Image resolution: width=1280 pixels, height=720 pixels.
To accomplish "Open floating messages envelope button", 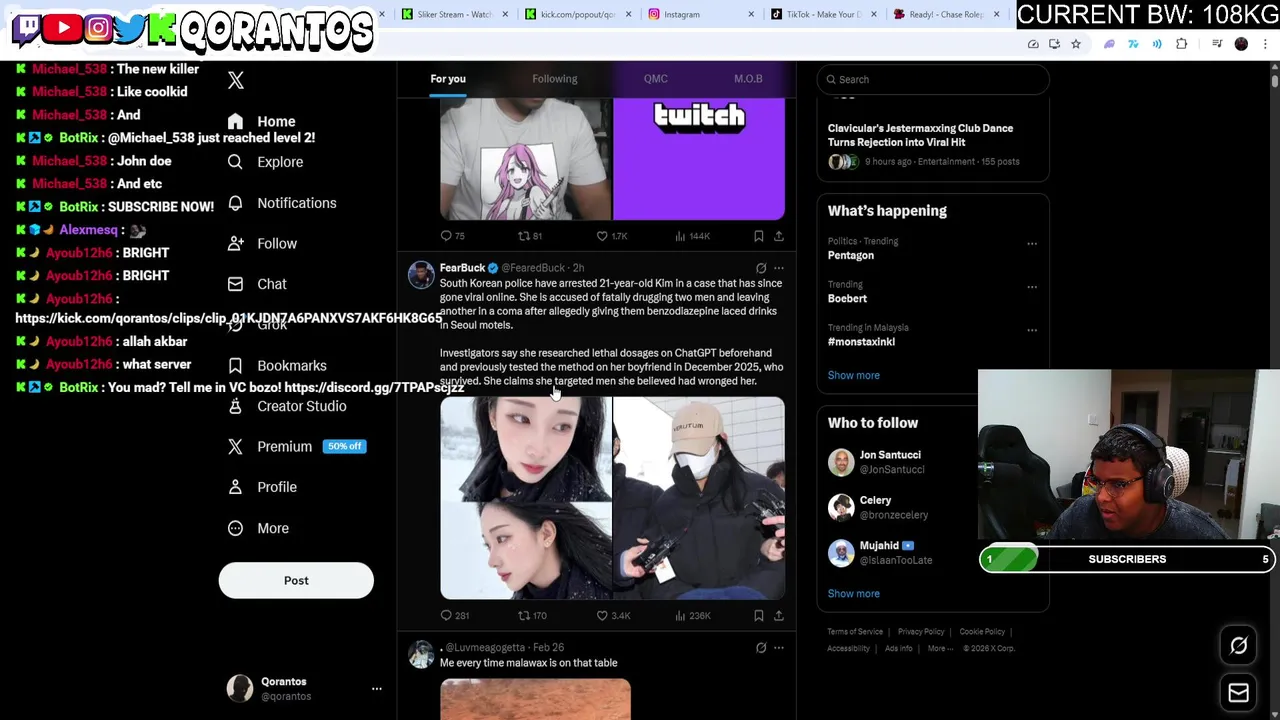I will tap(1239, 693).
